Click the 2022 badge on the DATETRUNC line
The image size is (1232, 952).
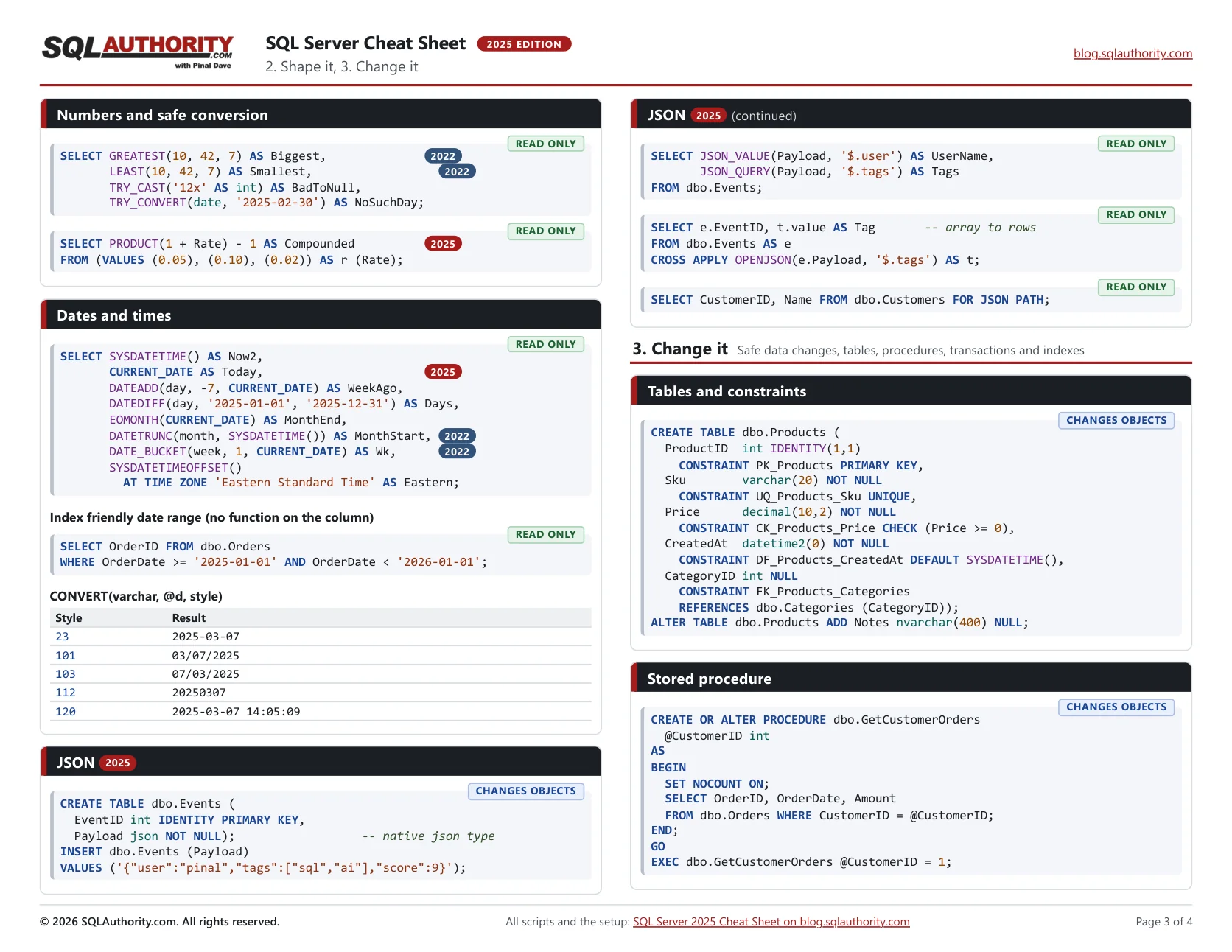point(457,436)
